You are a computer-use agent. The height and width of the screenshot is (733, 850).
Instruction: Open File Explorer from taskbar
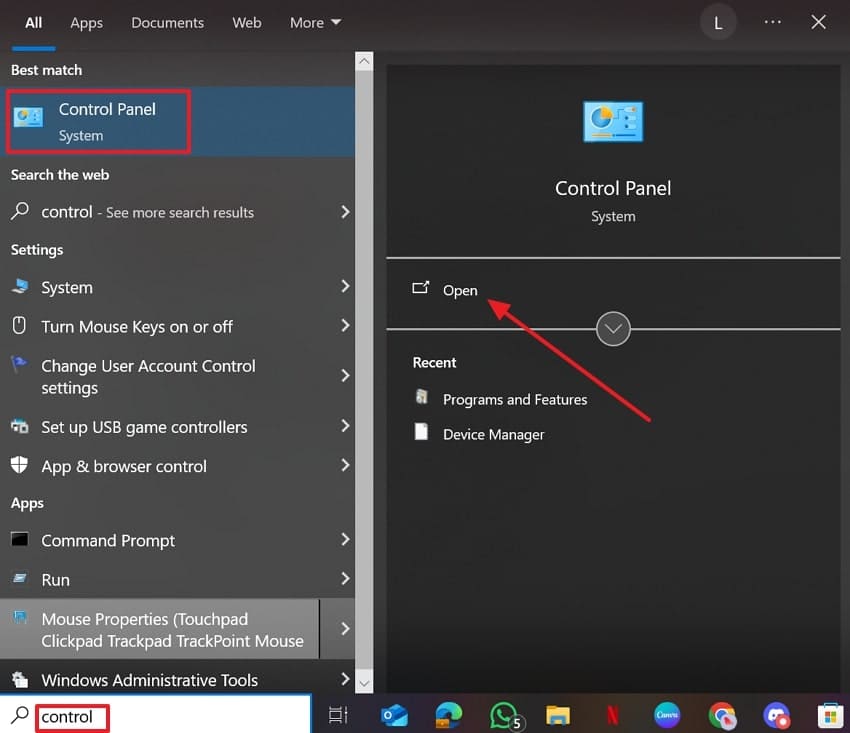[558, 716]
